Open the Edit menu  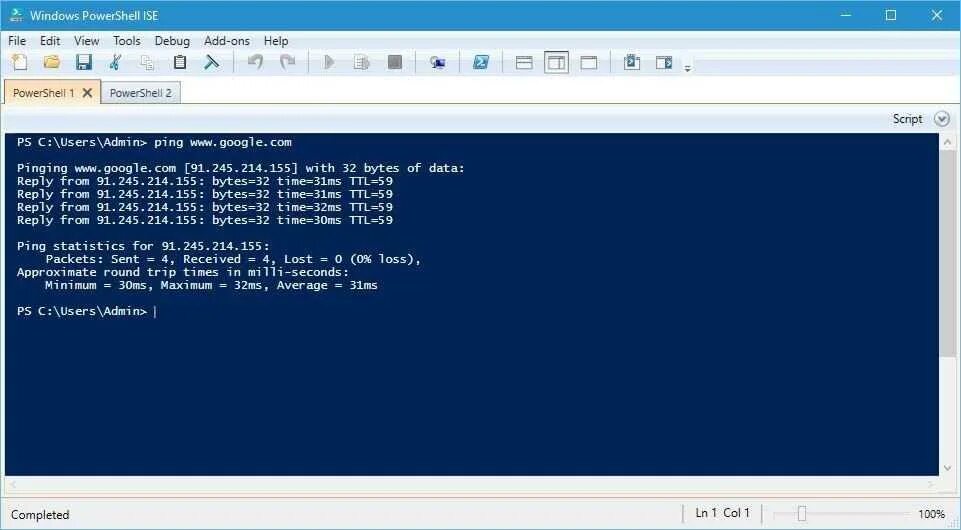coord(50,41)
